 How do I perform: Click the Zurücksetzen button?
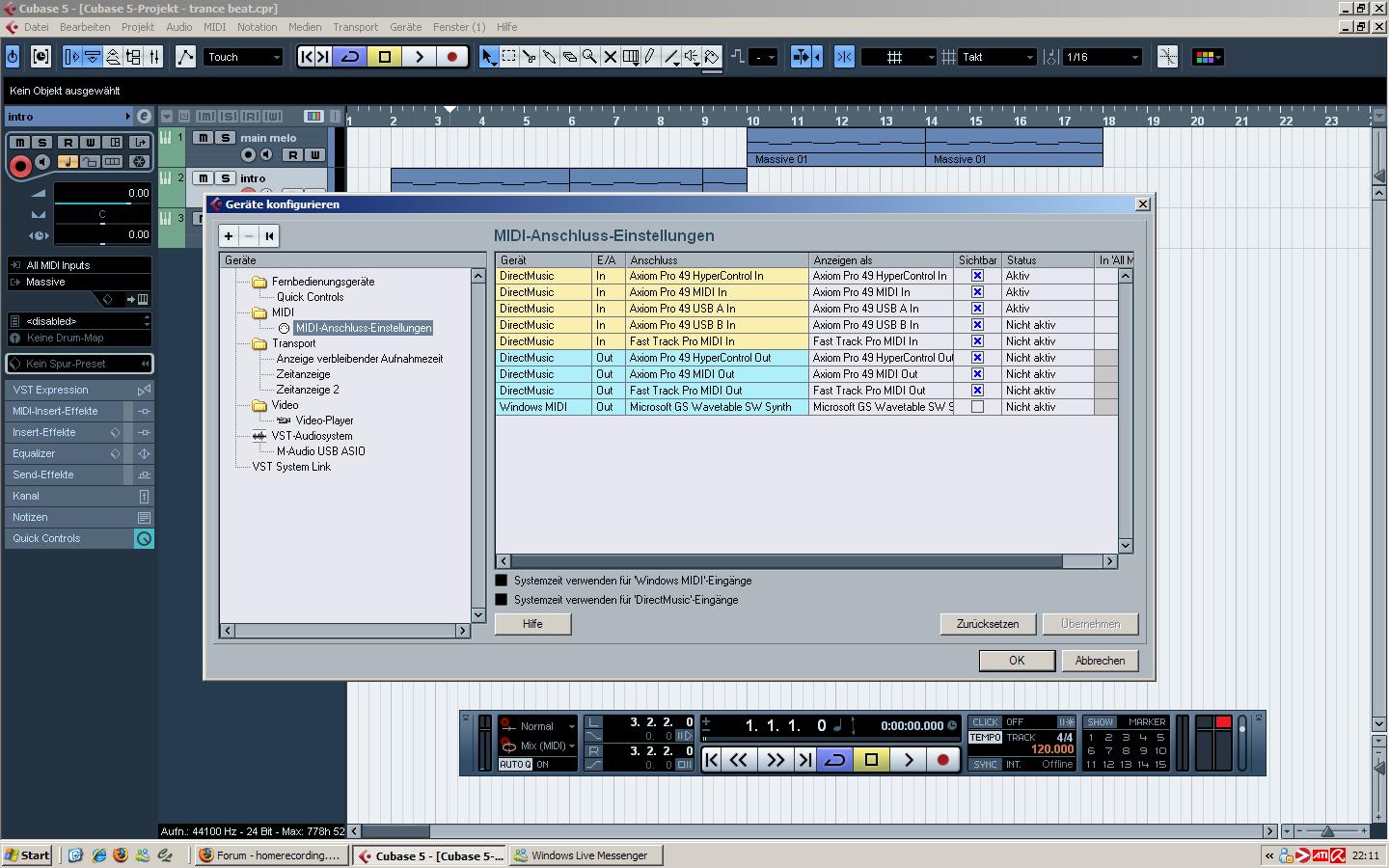(988, 624)
